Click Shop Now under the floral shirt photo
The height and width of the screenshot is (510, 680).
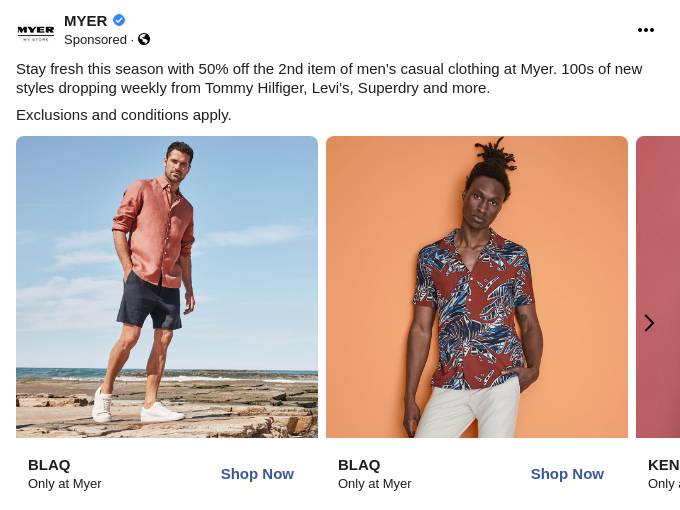click(x=567, y=474)
